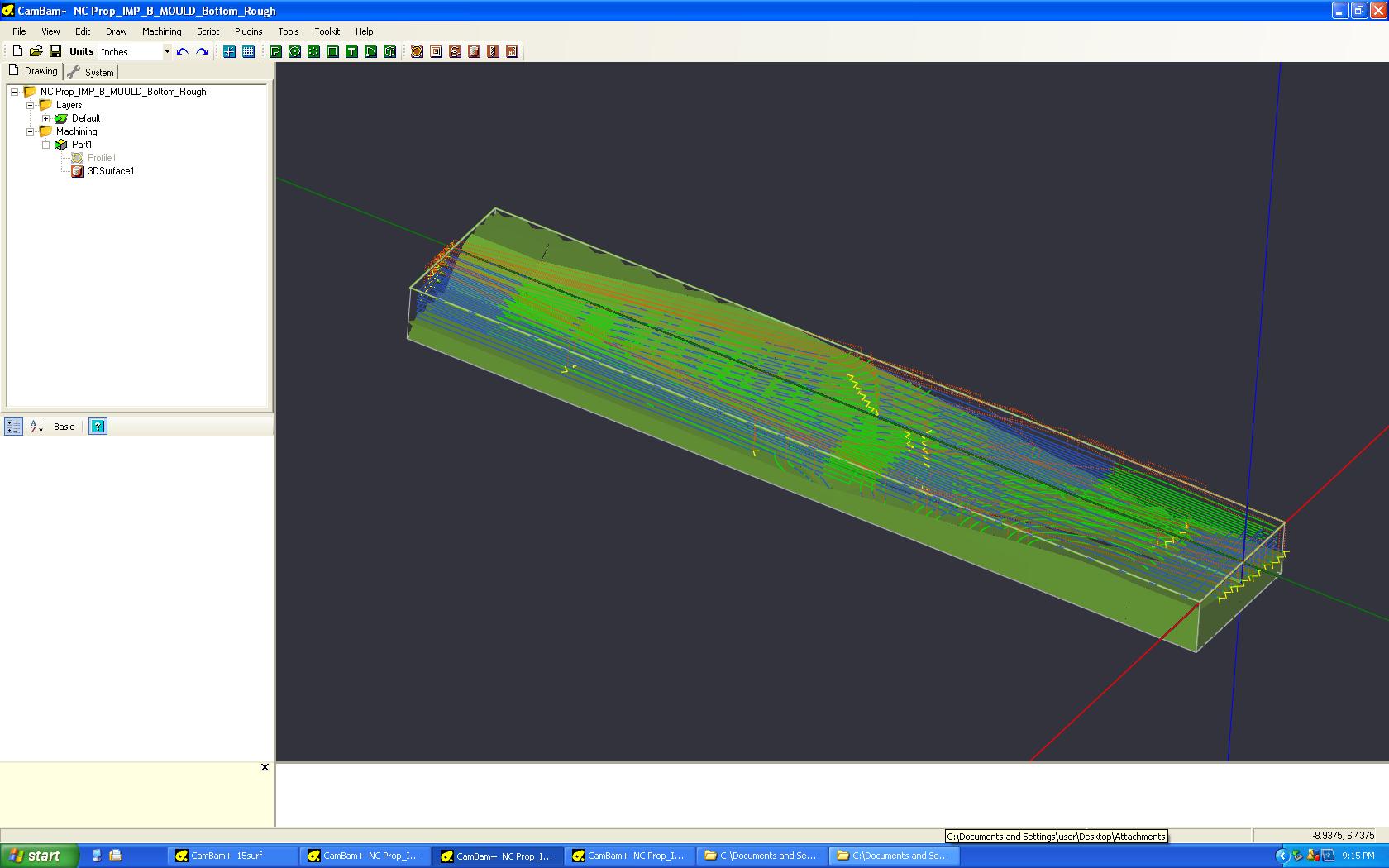Save the drawing with the floppy icon
This screenshot has height=868, width=1389.
pos(55,51)
